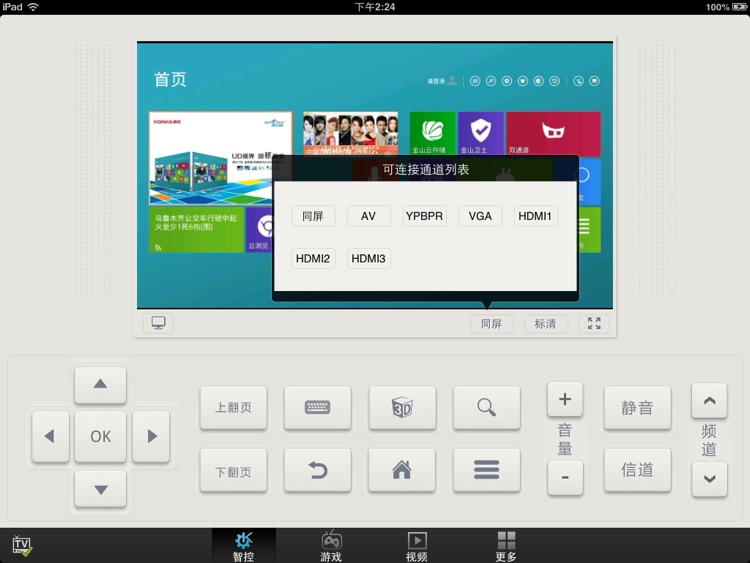Go to next channel with up chevron
Screen dimensions: 750x563
click(709, 400)
